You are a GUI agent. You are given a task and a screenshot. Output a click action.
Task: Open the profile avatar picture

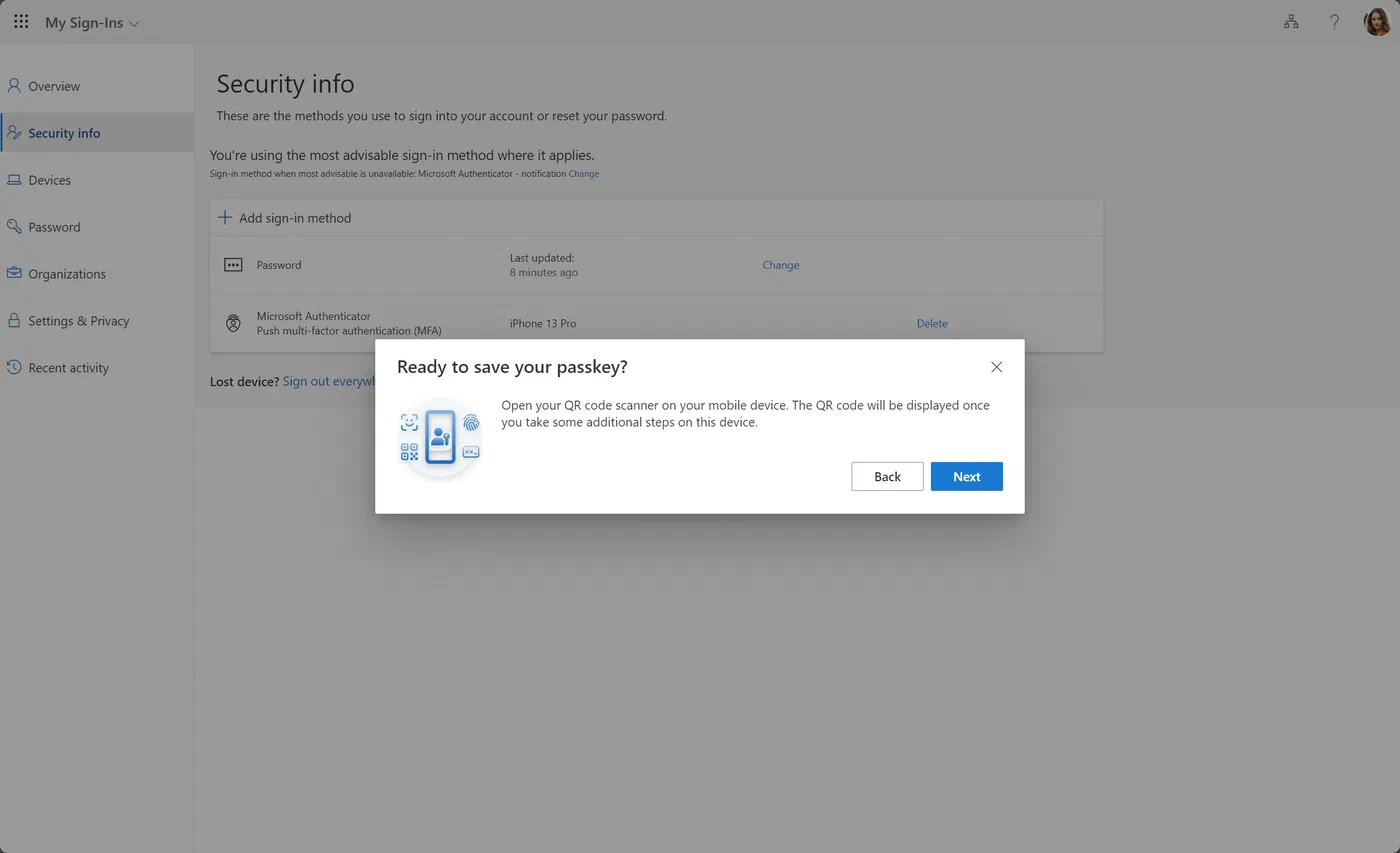pyautogui.click(x=1377, y=21)
